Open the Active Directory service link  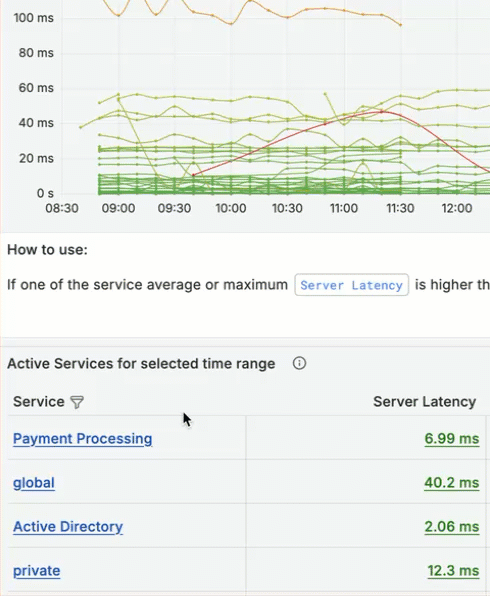pyautogui.click(x=68, y=527)
